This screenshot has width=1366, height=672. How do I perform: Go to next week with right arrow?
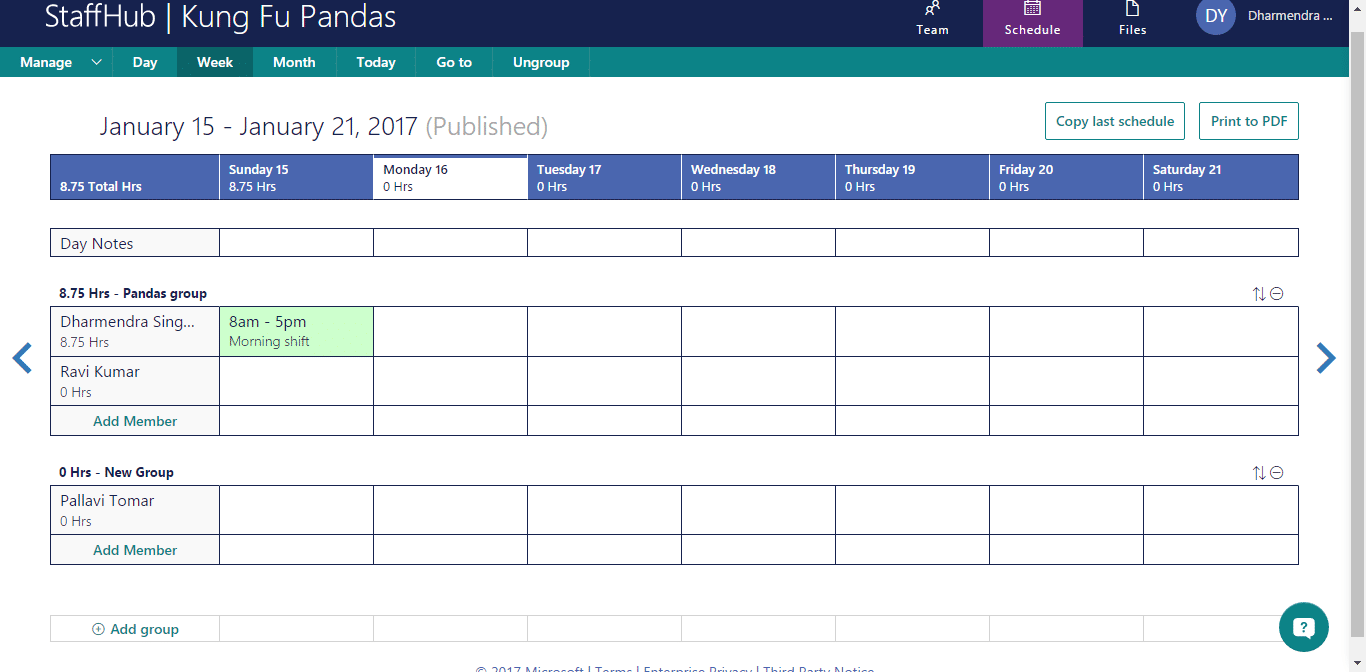tap(1326, 358)
